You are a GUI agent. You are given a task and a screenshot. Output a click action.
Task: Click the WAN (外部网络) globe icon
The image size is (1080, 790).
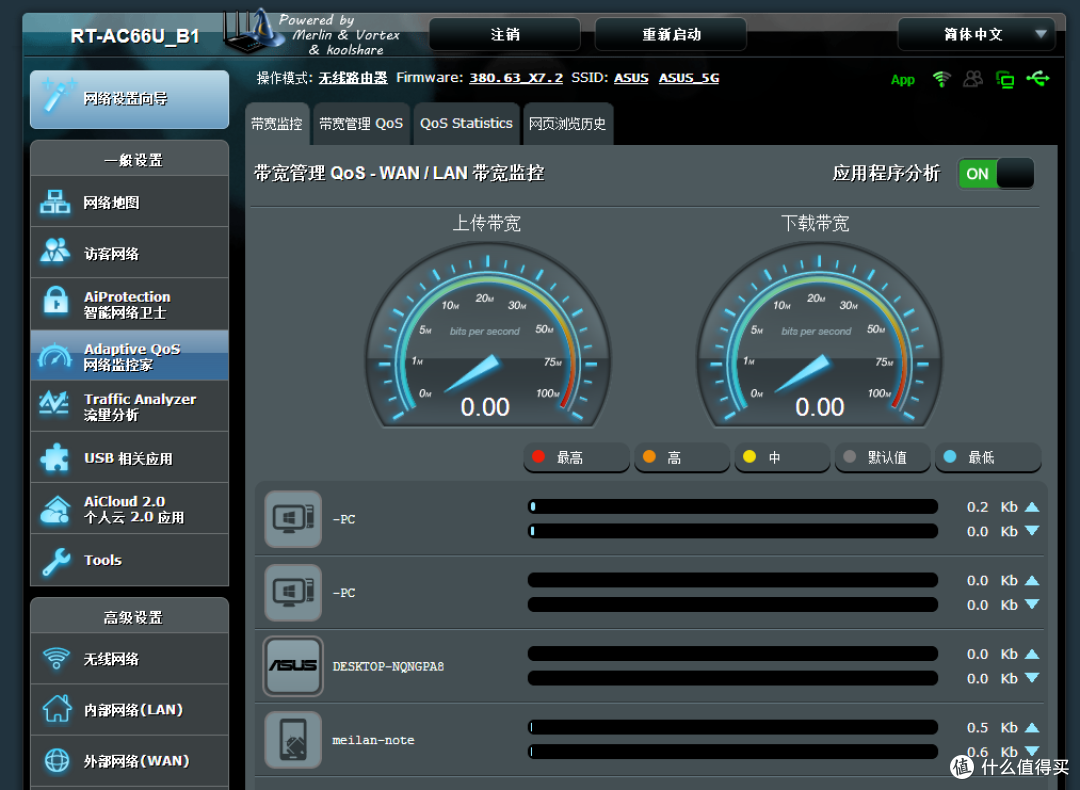coord(56,760)
